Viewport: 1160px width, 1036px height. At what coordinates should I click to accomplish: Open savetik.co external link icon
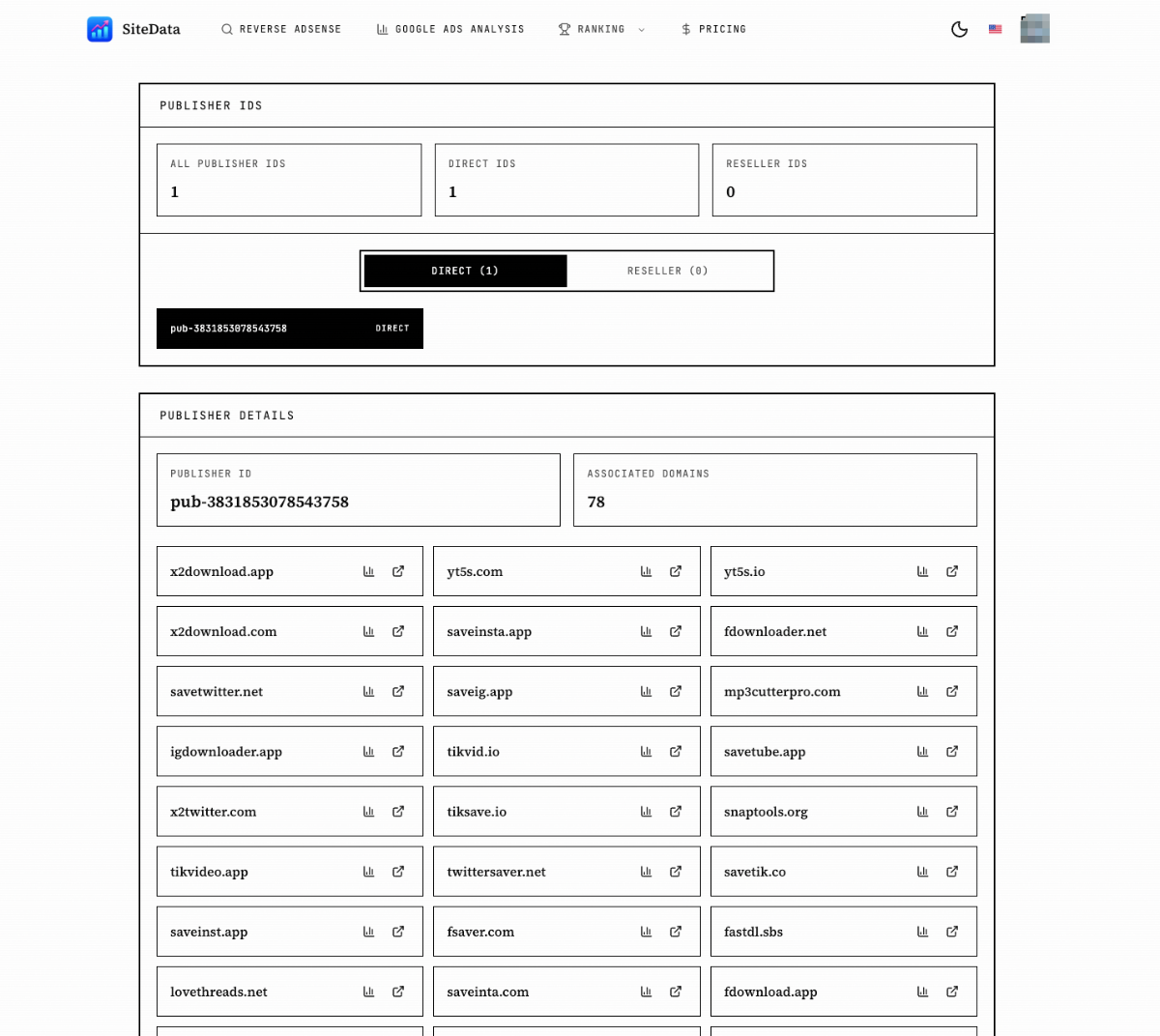(952, 871)
